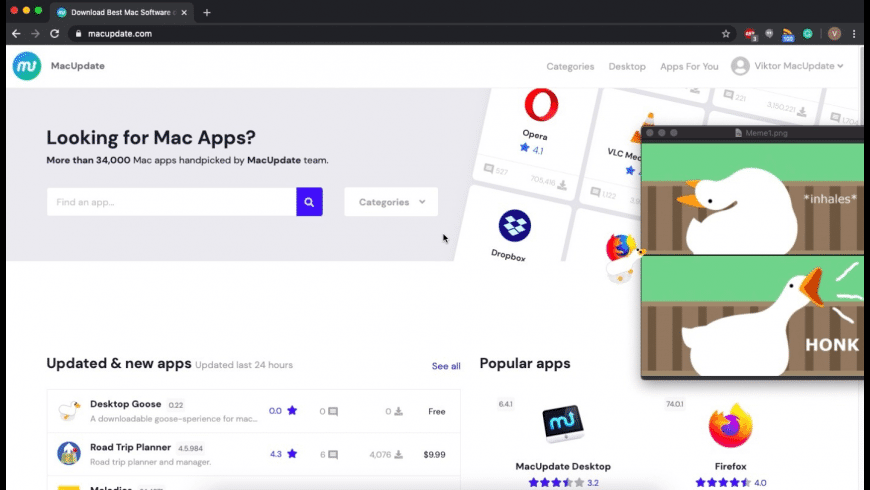The width and height of the screenshot is (870, 490).
Task: Open Road Trip Planner app title
Action: tap(130, 447)
